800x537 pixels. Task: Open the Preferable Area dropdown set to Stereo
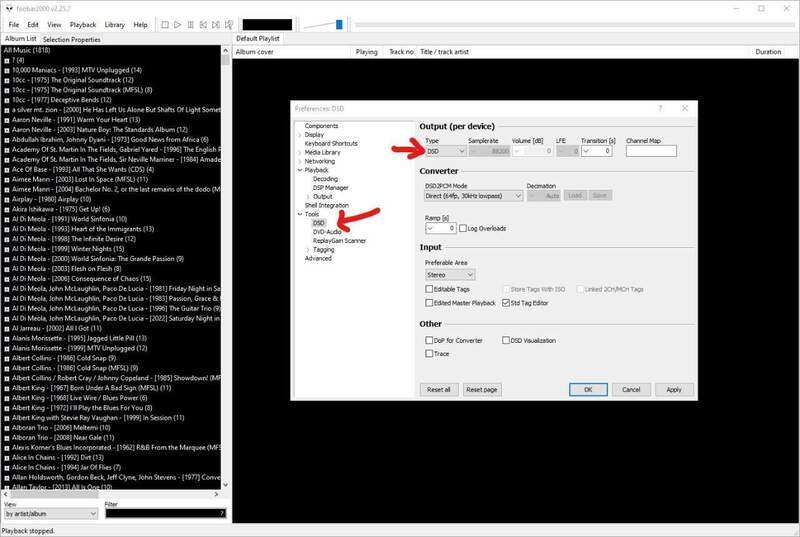(450, 275)
